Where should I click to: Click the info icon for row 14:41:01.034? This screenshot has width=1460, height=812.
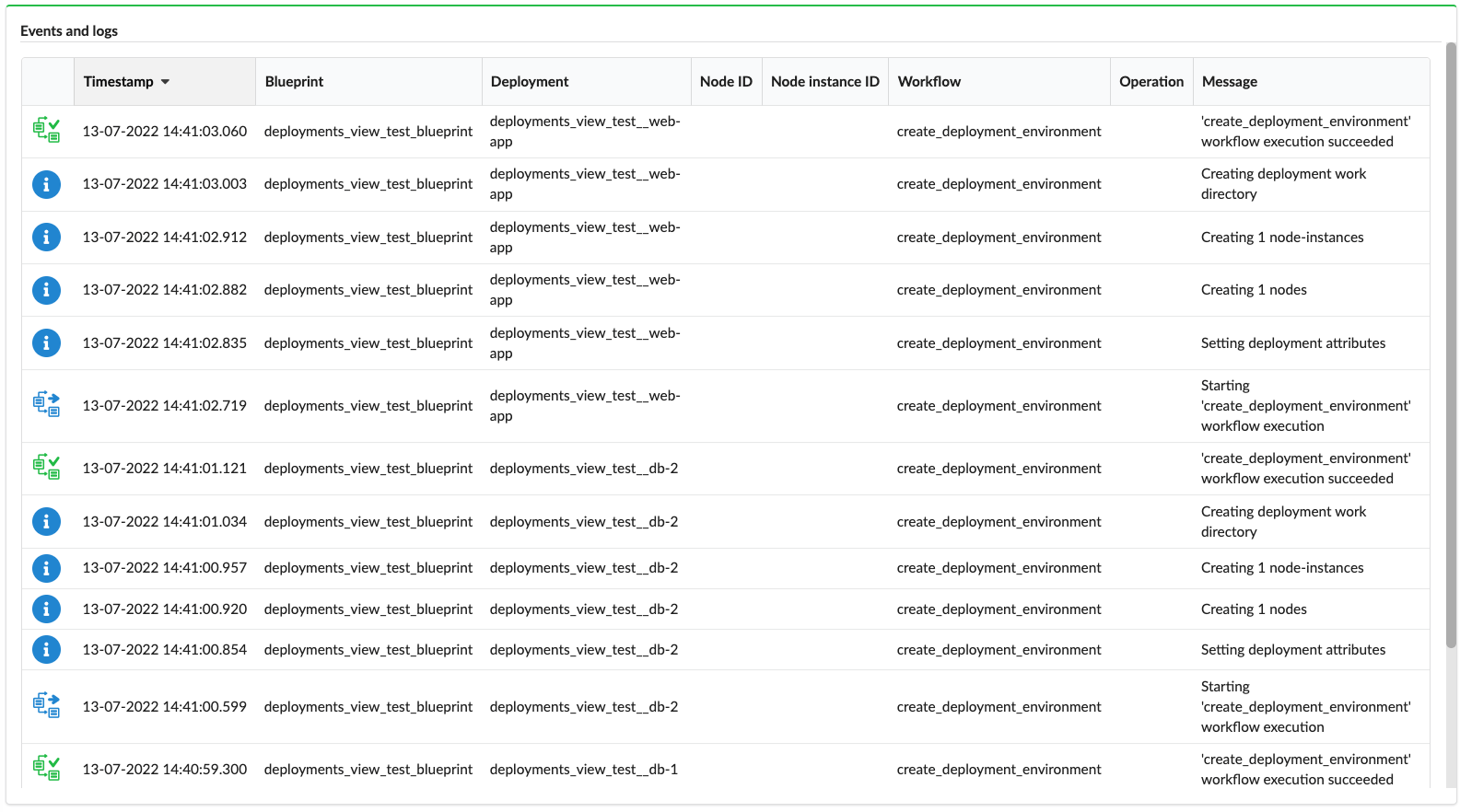click(x=46, y=522)
